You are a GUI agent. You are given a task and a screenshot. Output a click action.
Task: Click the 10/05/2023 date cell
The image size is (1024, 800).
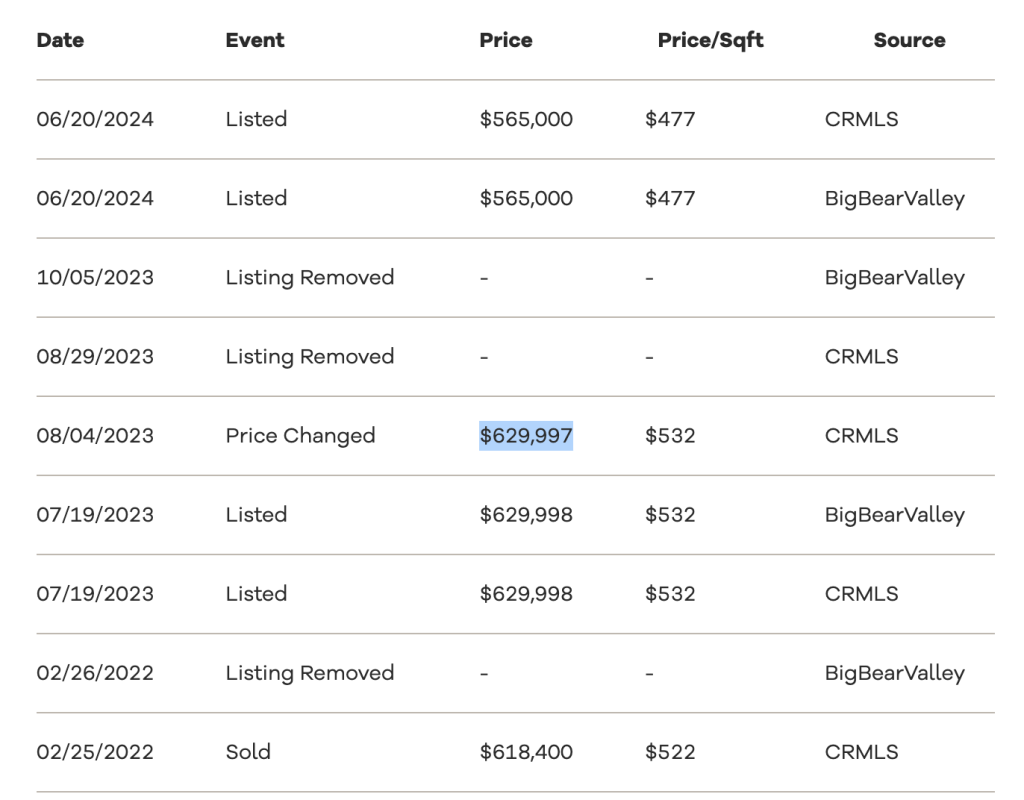[x=95, y=277]
